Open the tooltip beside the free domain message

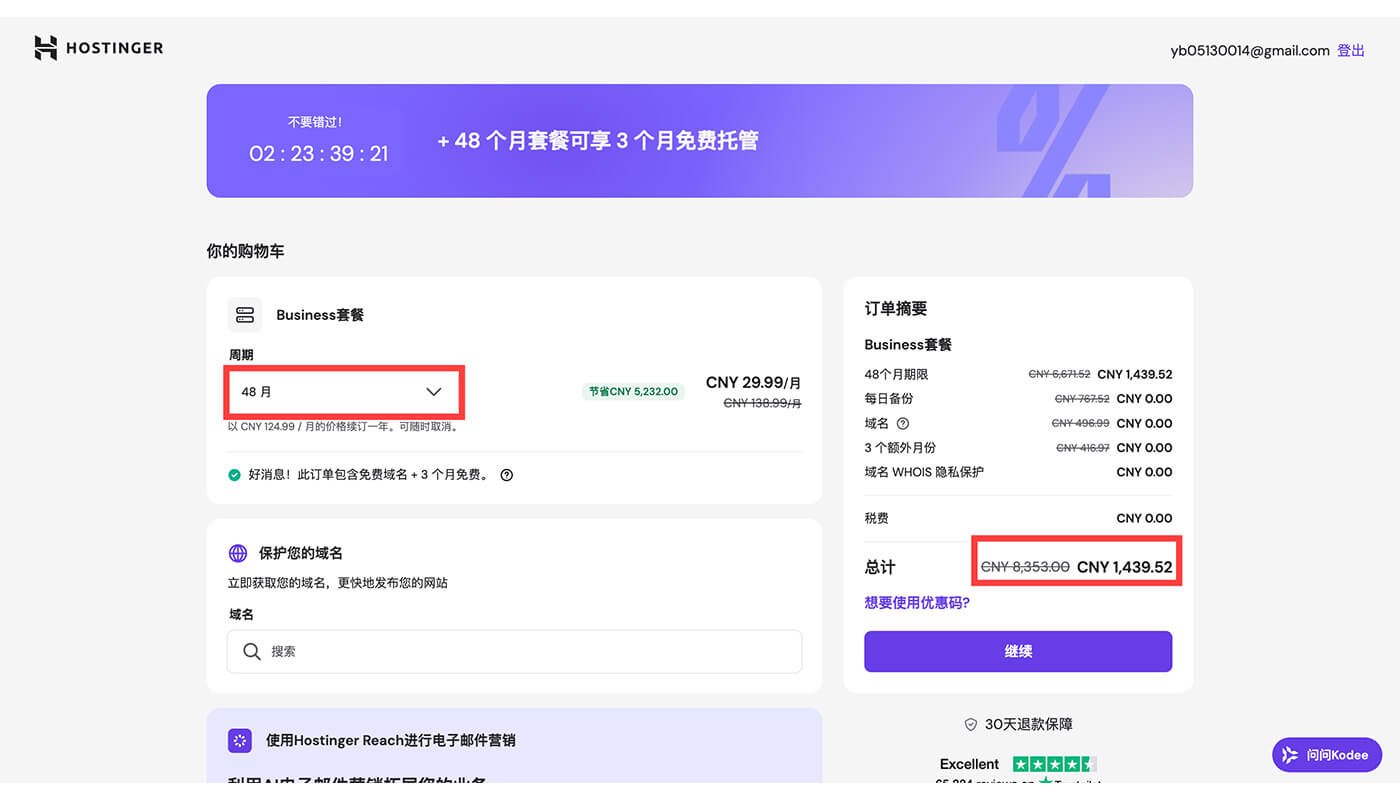click(506, 474)
